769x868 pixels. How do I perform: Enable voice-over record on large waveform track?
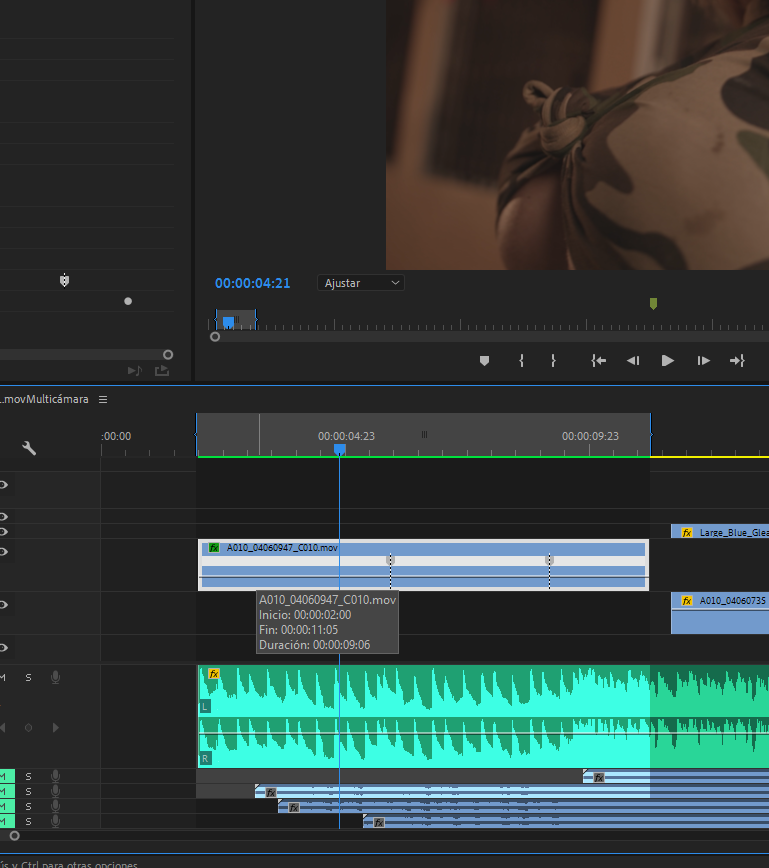(55, 678)
